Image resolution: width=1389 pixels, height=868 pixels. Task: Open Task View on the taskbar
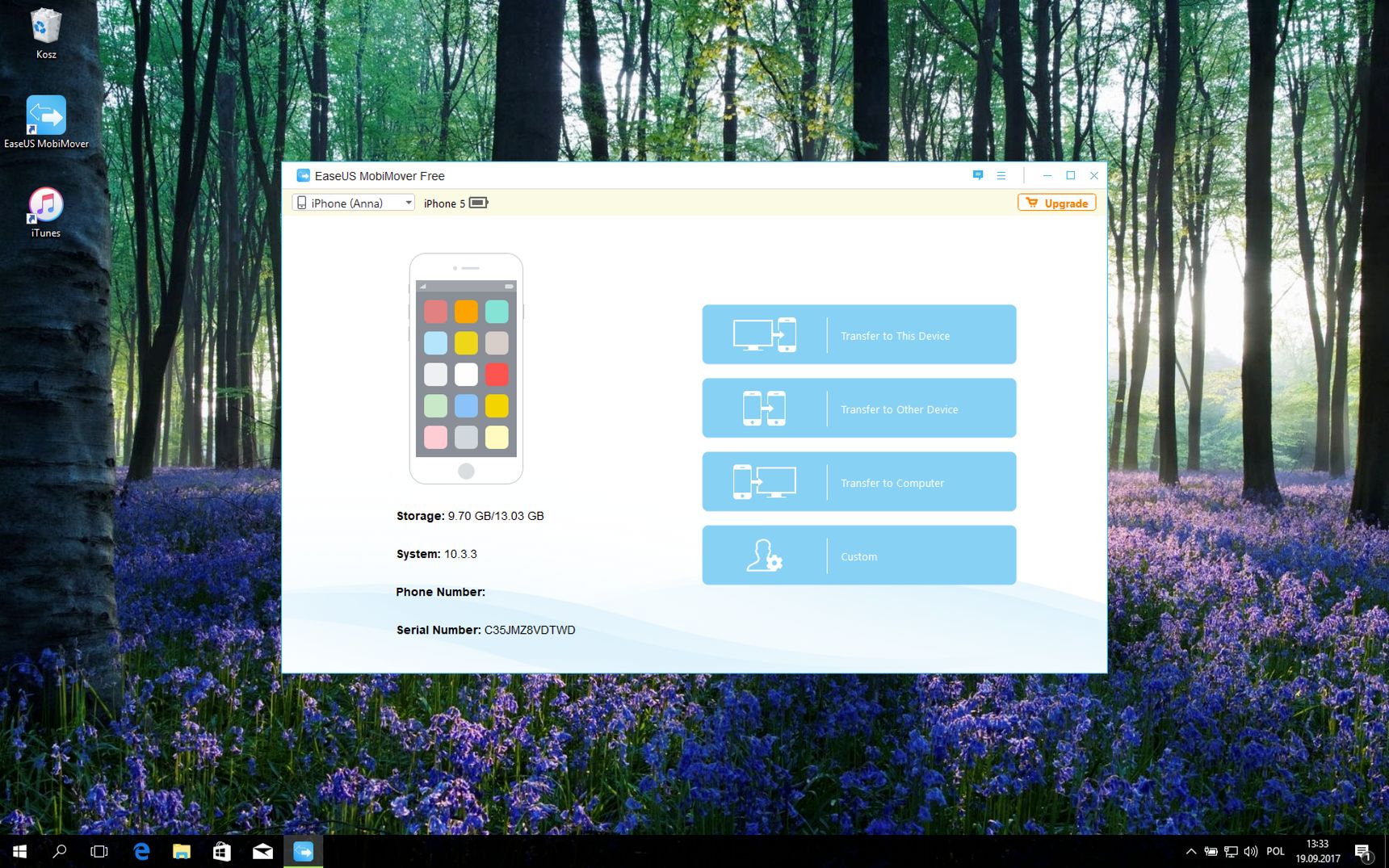click(x=99, y=851)
